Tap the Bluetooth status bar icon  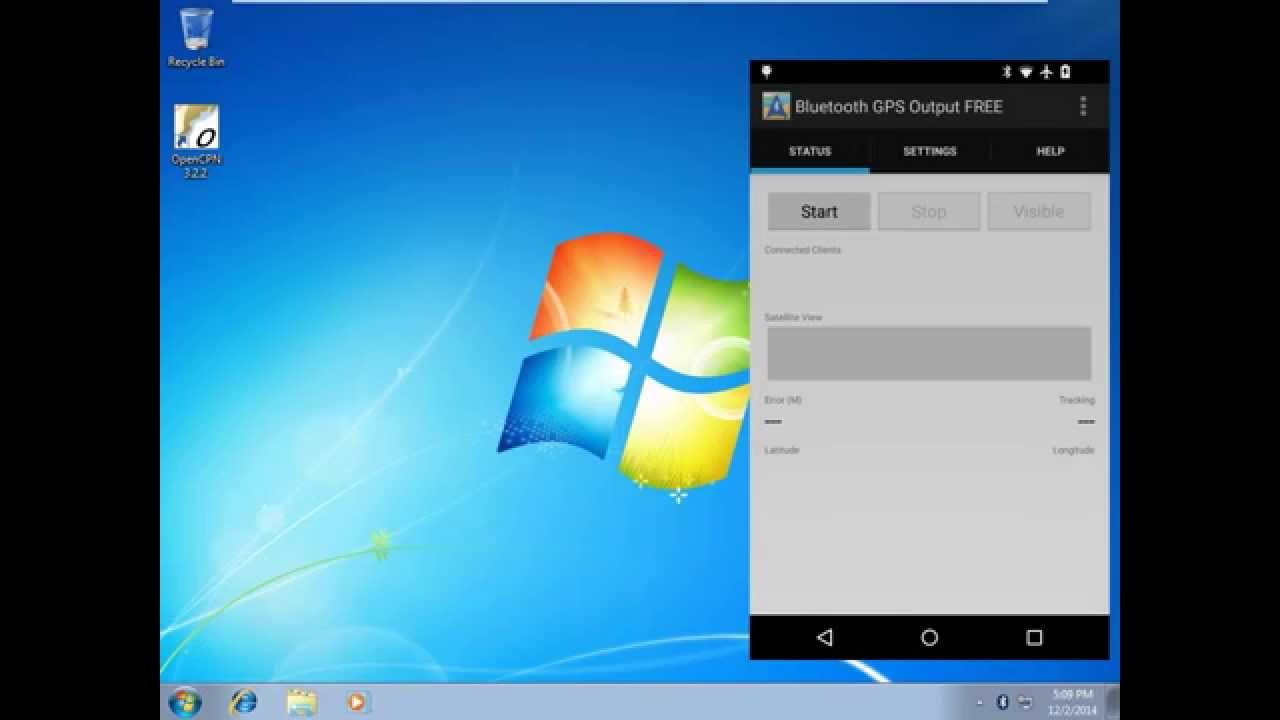click(x=1007, y=72)
